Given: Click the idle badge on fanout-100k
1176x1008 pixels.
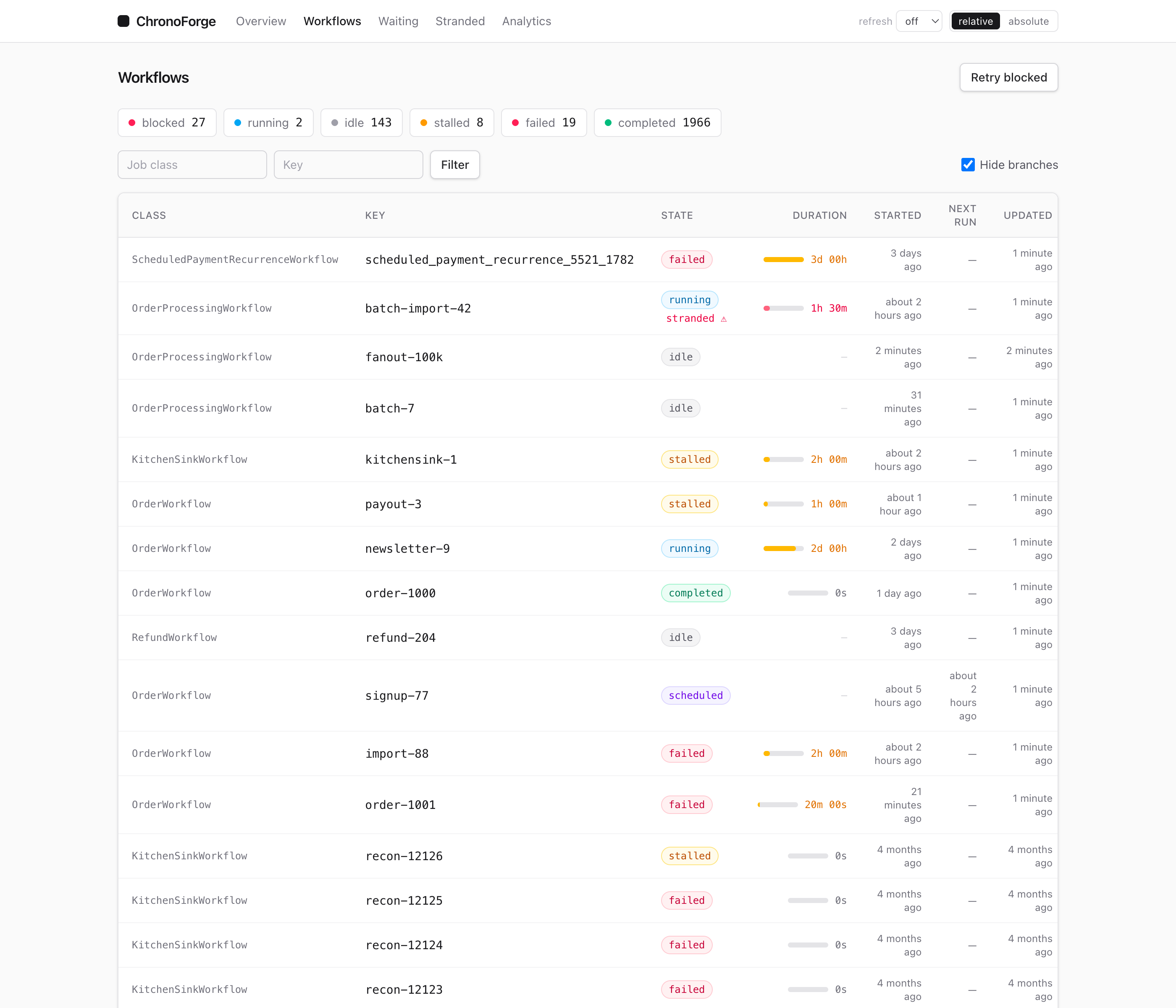Looking at the screenshot, I should pos(680,357).
